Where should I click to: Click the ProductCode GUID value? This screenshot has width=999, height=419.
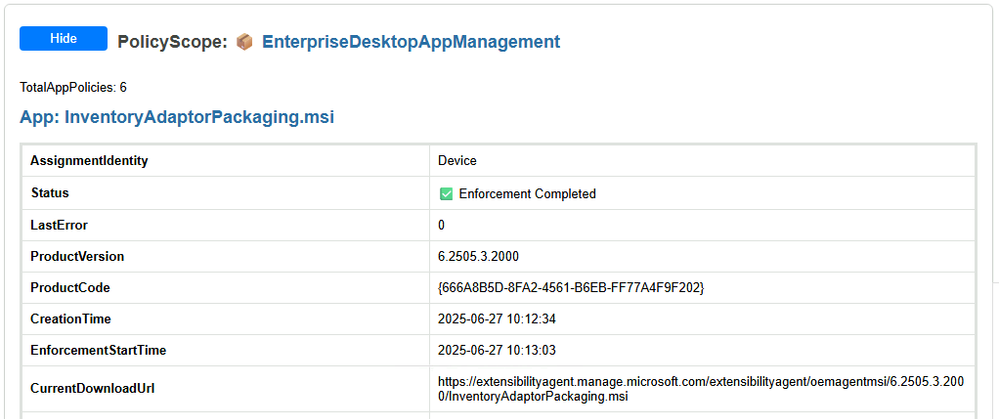coord(571,288)
